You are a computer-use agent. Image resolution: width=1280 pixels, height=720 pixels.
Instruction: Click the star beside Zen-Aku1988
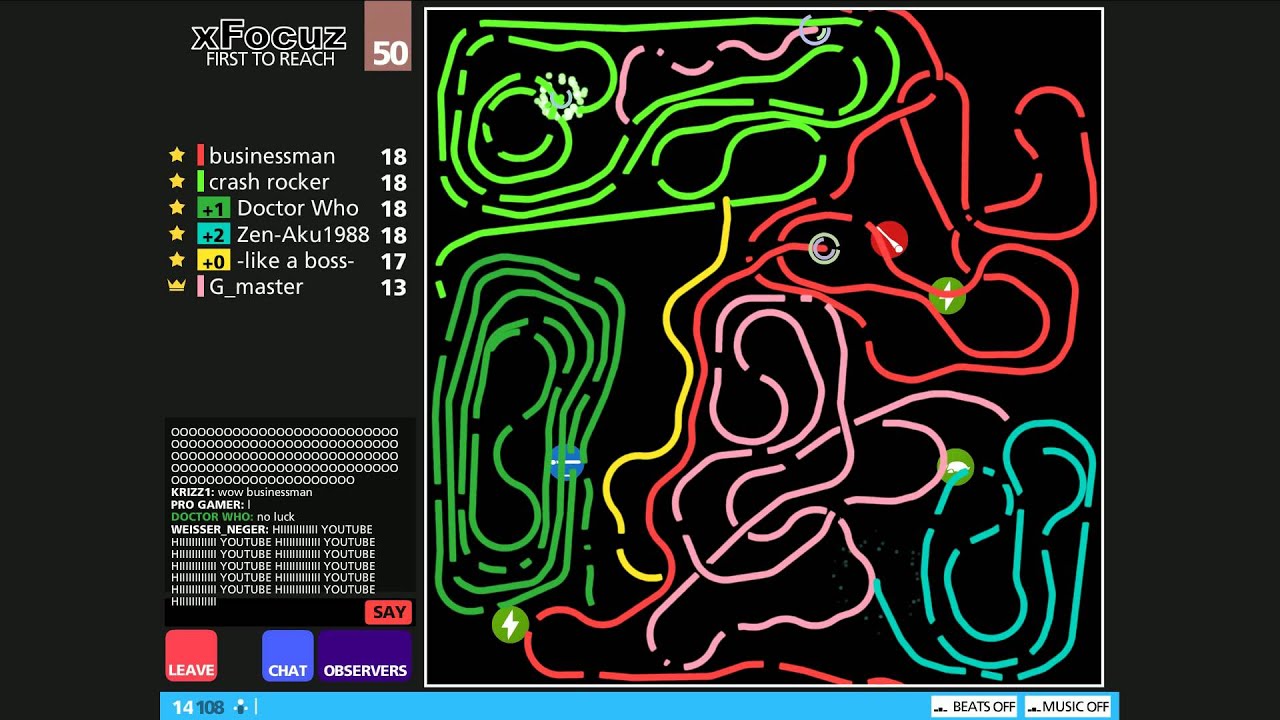[x=177, y=234]
